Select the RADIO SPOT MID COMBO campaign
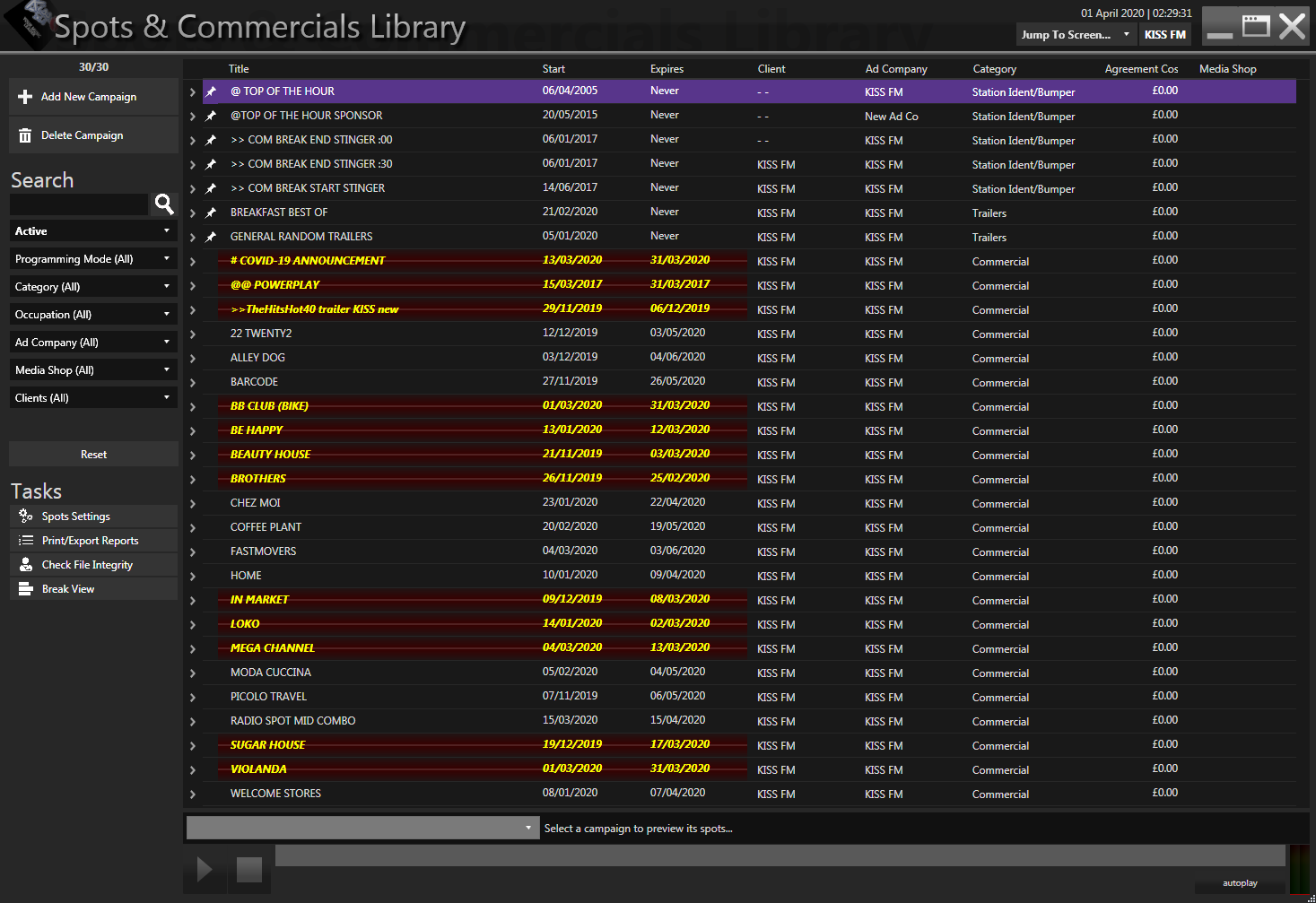 (x=749, y=721)
